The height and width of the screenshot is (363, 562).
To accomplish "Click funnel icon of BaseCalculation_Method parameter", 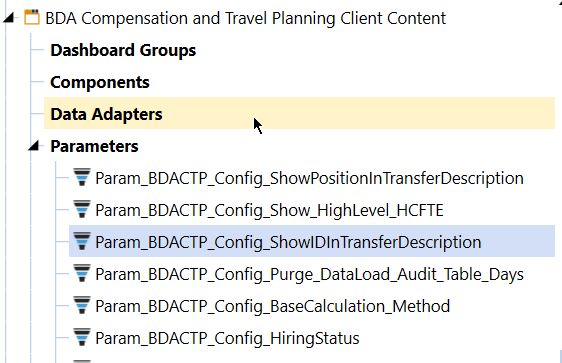I will 82,305.
